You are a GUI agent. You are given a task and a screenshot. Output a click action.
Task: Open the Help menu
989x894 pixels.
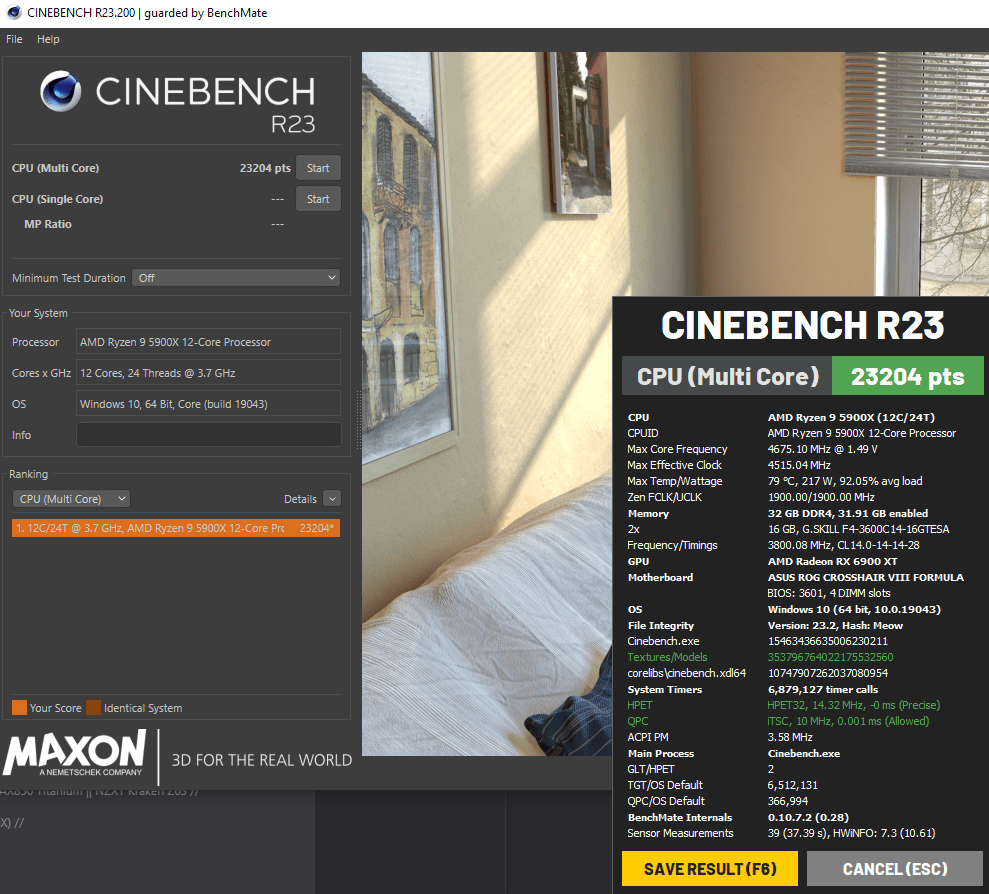[48, 39]
